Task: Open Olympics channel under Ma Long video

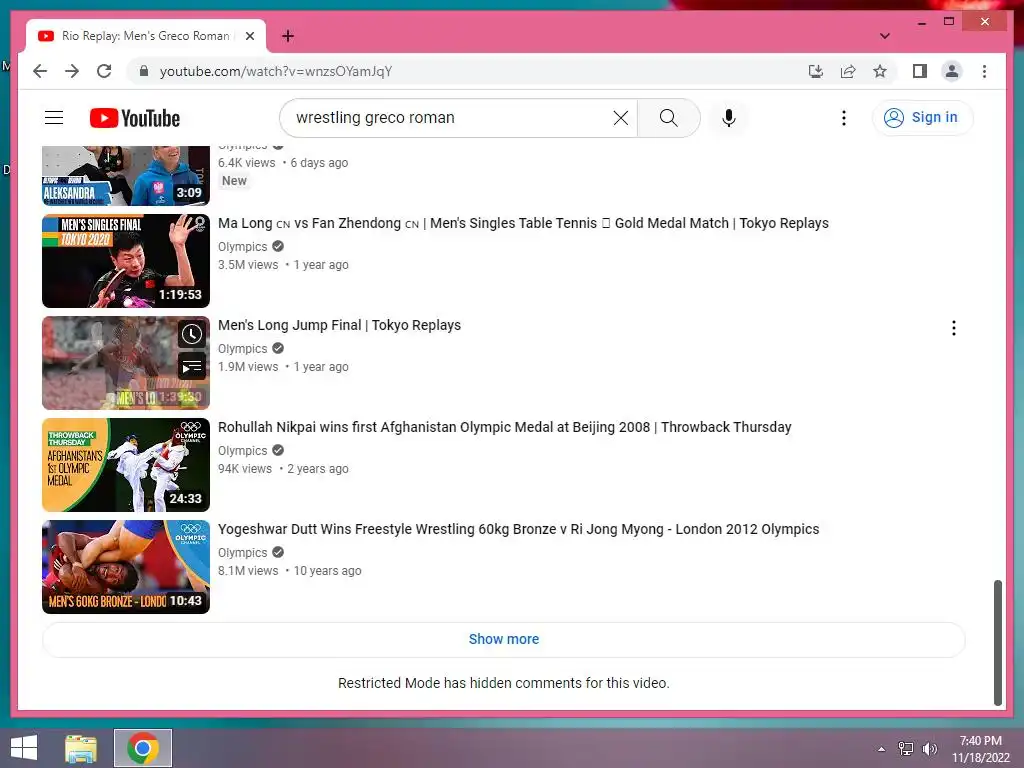Action: [242, 247]
